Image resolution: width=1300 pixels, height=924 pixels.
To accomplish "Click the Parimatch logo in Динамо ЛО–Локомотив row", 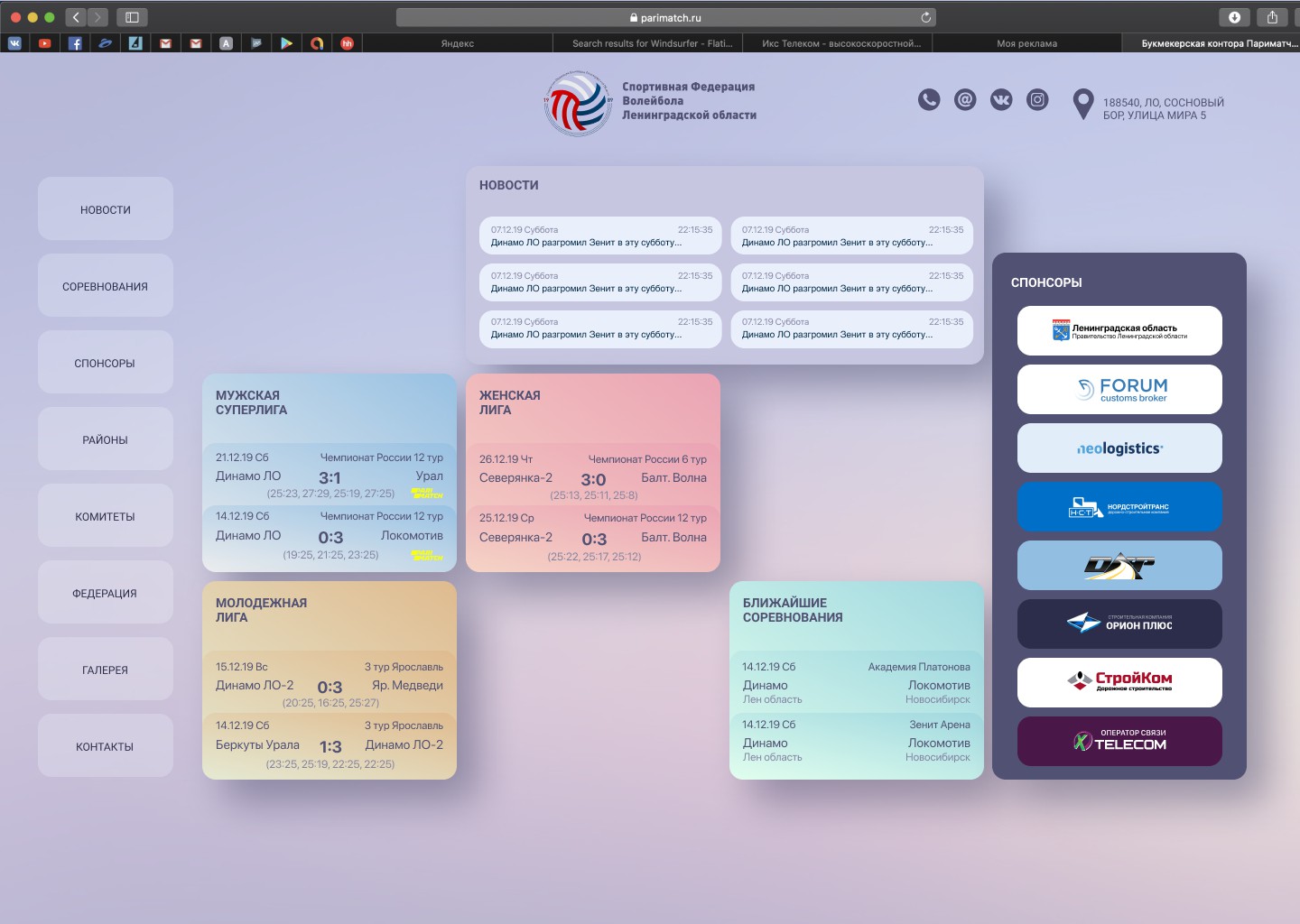I will click(427, 555).
